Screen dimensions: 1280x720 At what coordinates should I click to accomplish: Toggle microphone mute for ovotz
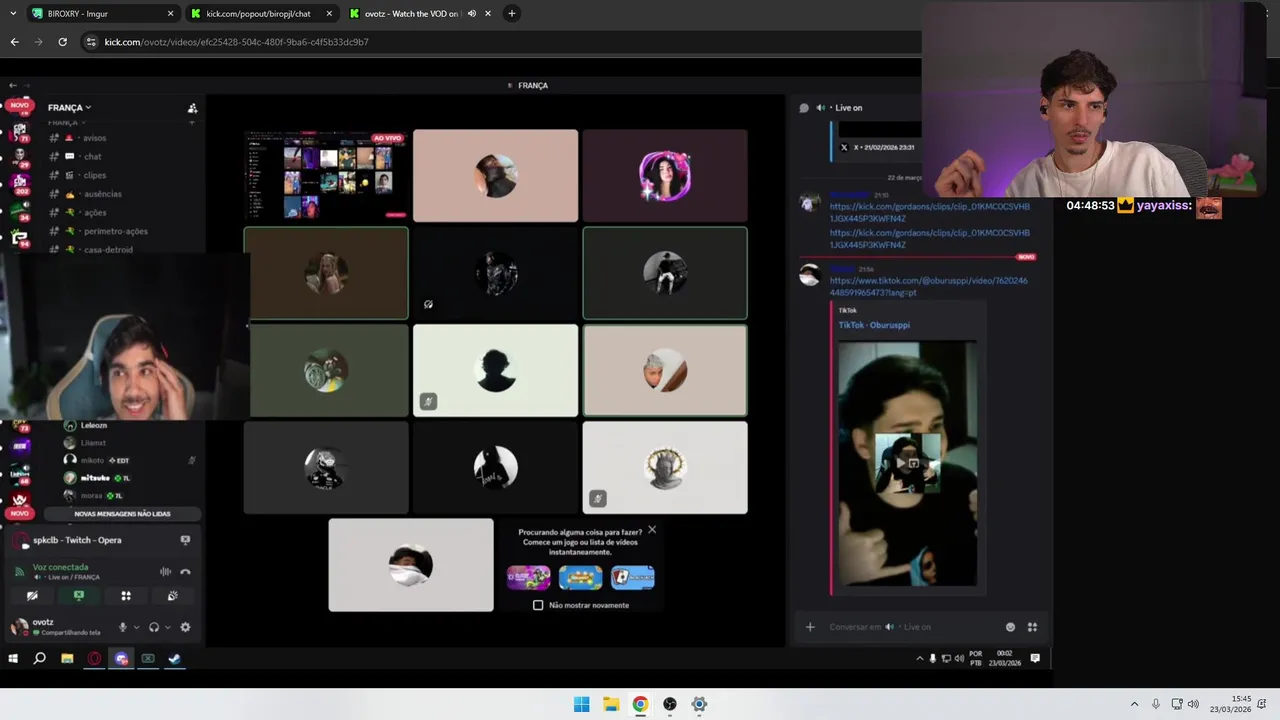(123, 627)
